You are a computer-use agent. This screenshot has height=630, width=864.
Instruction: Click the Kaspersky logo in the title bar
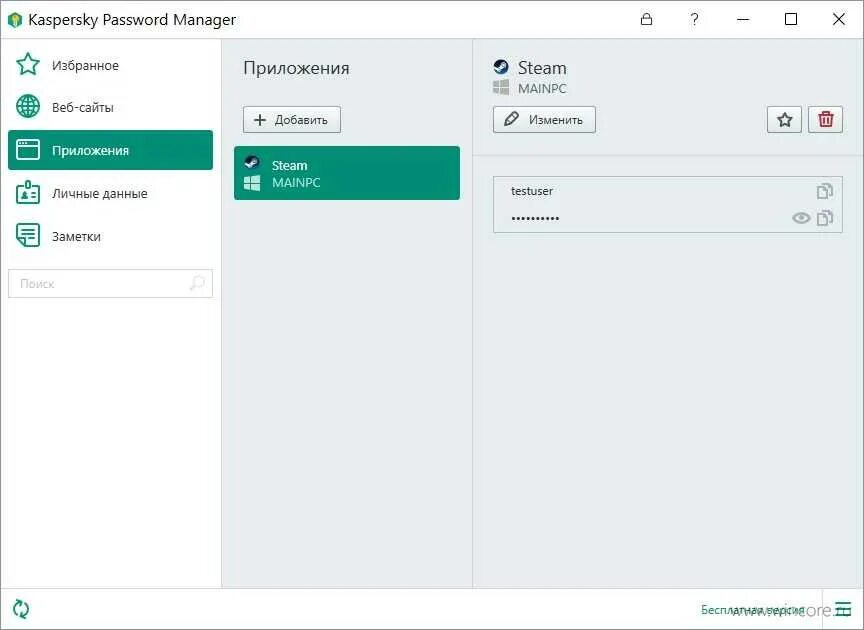coord(15,20)
